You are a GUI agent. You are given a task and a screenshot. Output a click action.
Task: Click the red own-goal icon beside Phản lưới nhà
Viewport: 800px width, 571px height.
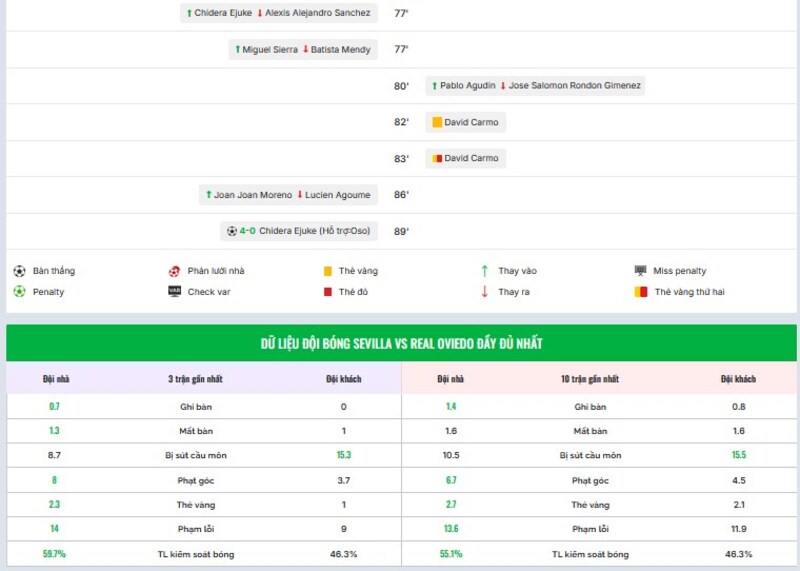pyautogui.click(x=174, y=271)
